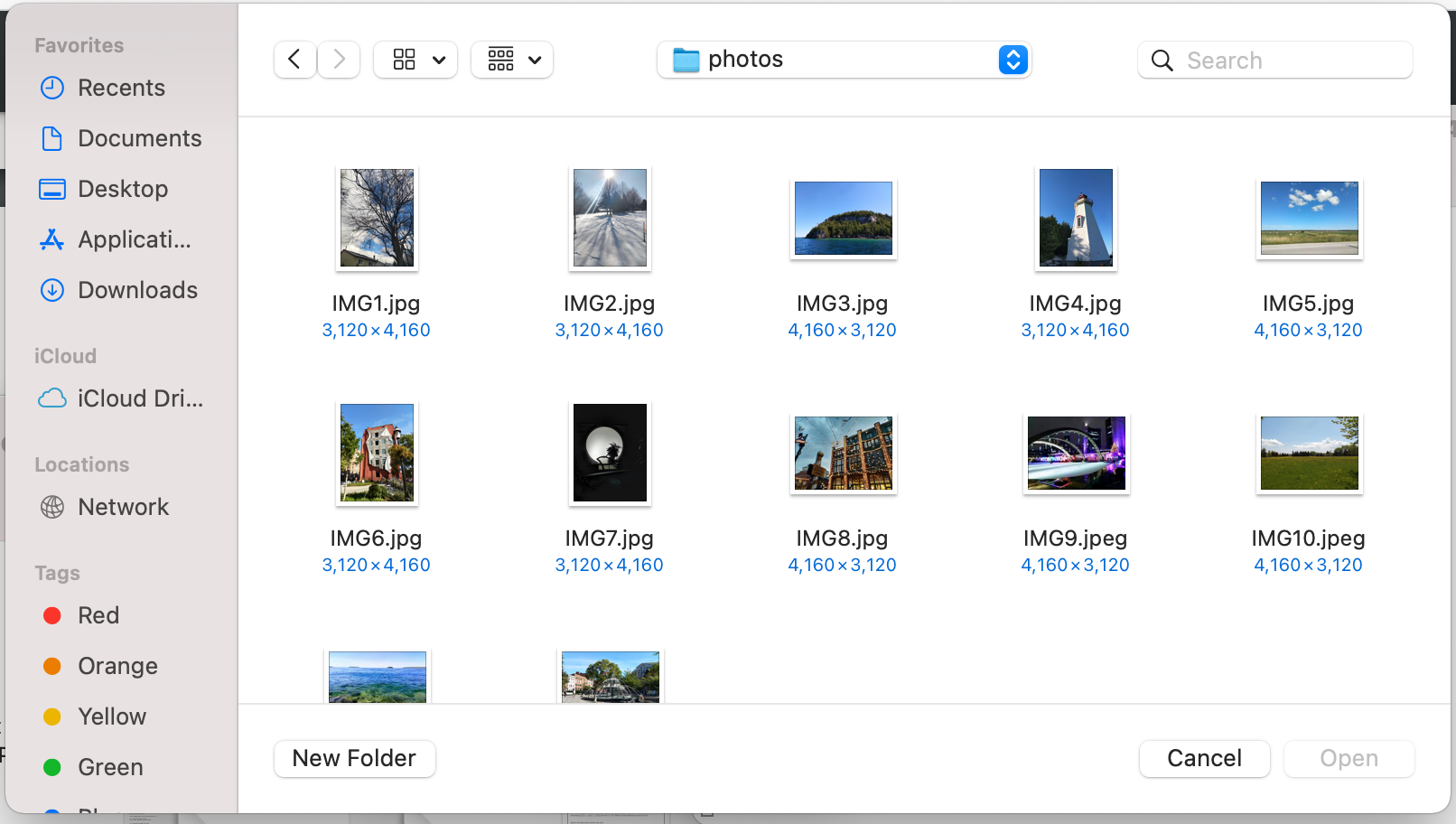Filter by the Yellow tag label
Screen dimensions: 1456x824
(112, 716)
